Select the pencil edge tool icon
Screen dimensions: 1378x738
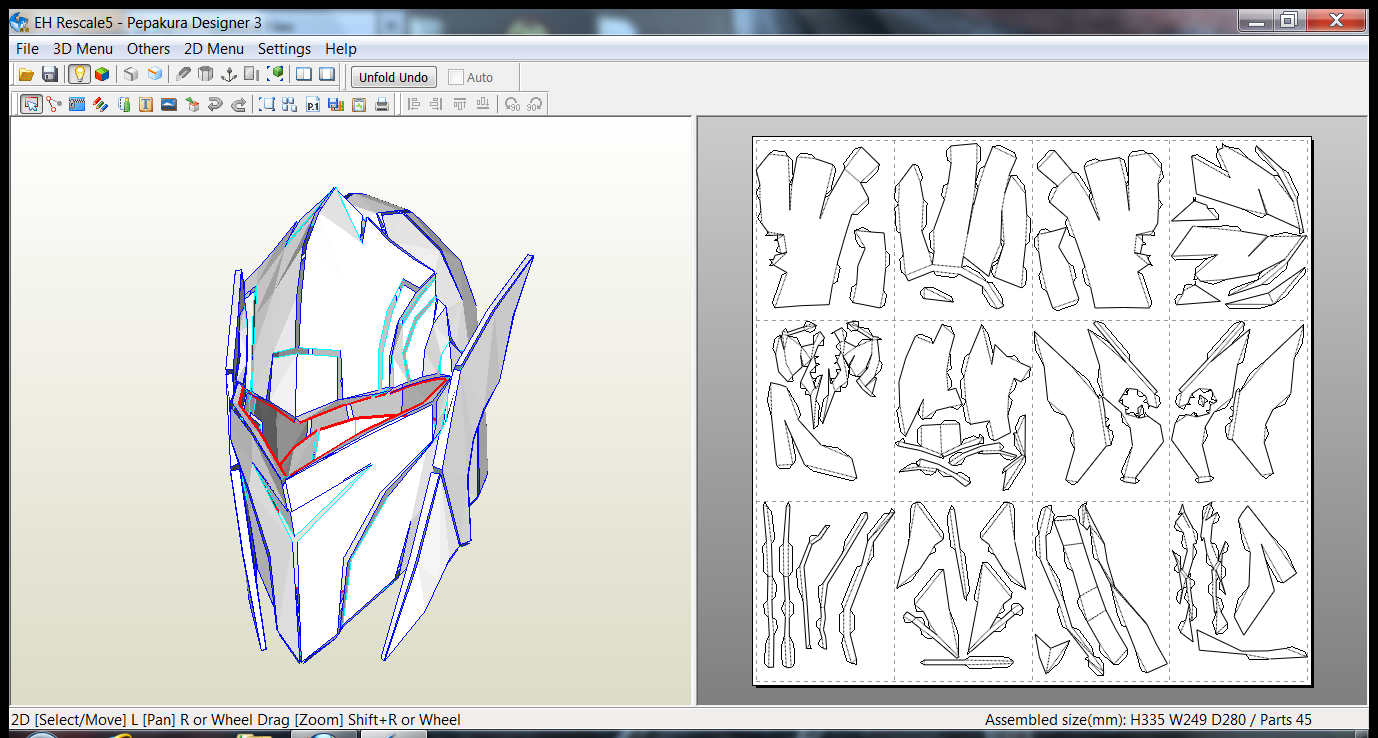pos(183,75)
